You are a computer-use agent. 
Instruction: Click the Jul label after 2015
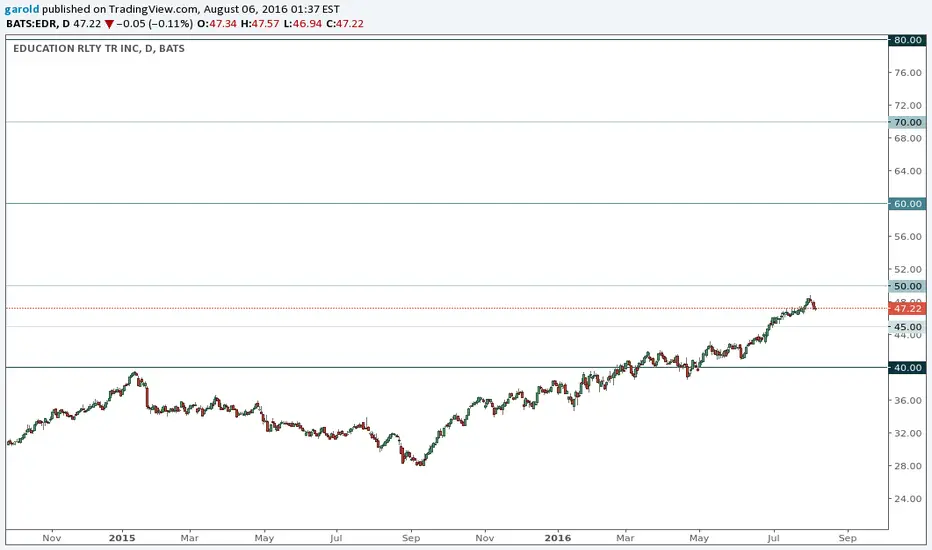[x=336, y=538]
